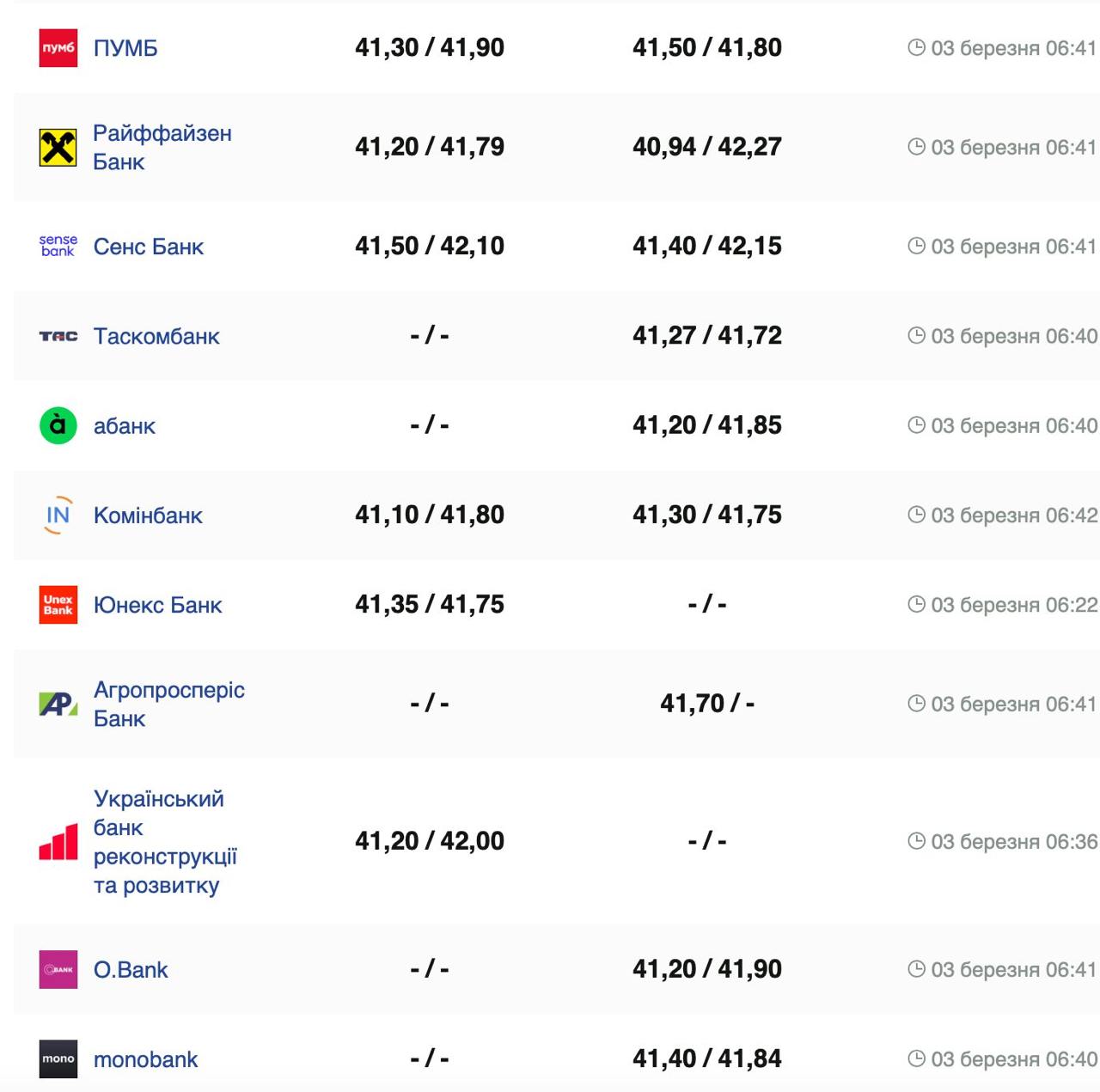Click the Агропросперіс Банк AP logo
Screen dimensions: 1100x1092
tap(58, 705)
